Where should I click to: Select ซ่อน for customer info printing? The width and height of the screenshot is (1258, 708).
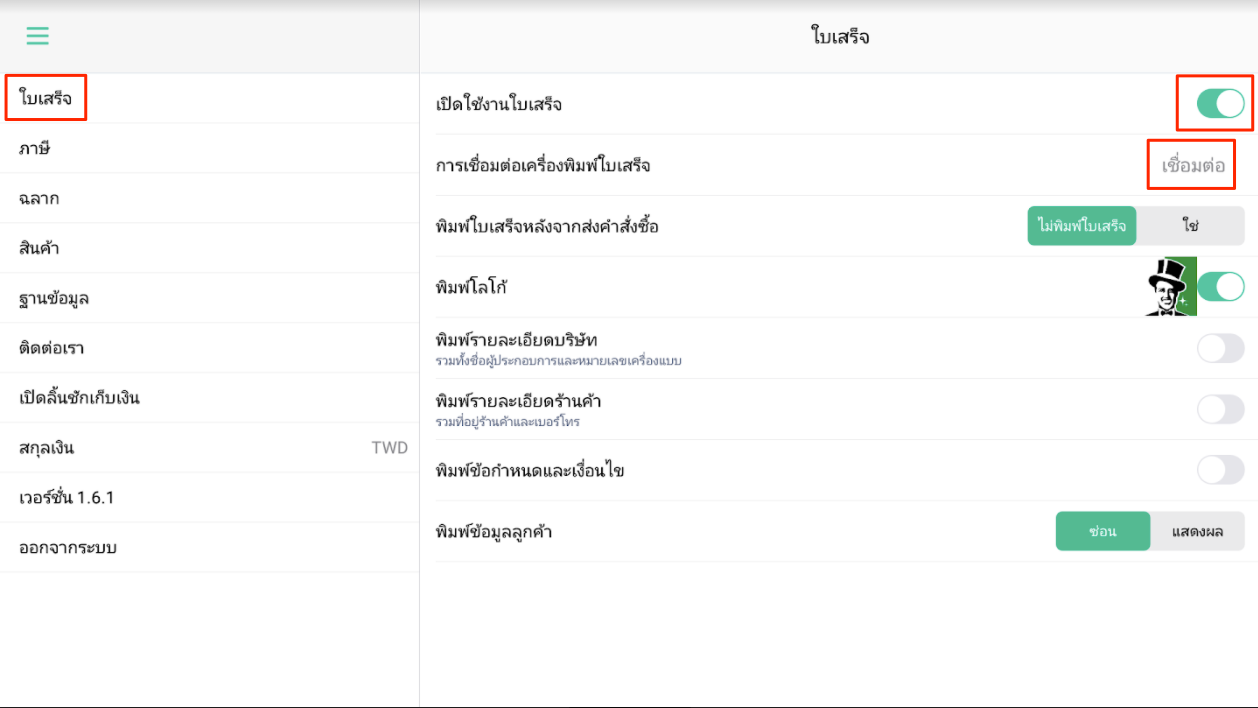pyautogui.click(x=1103, y=531)
